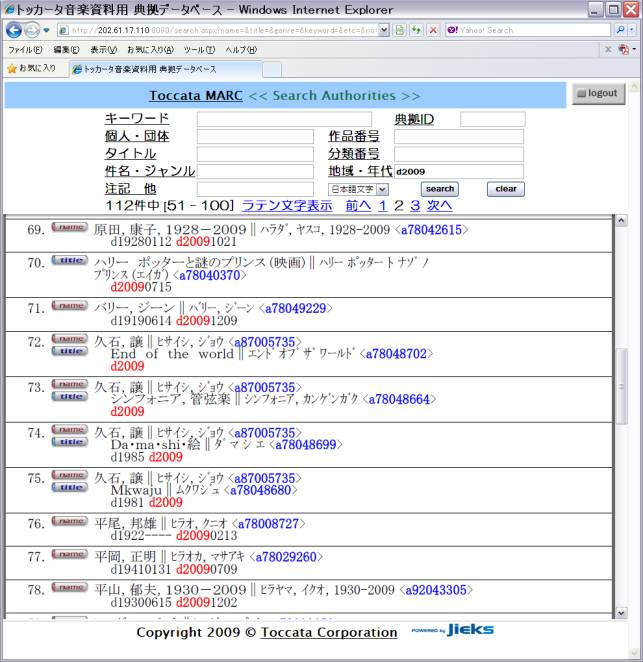Screen dimensions: 643x662
Task: Click the name badge in row 76
Action: click(70, 521)
